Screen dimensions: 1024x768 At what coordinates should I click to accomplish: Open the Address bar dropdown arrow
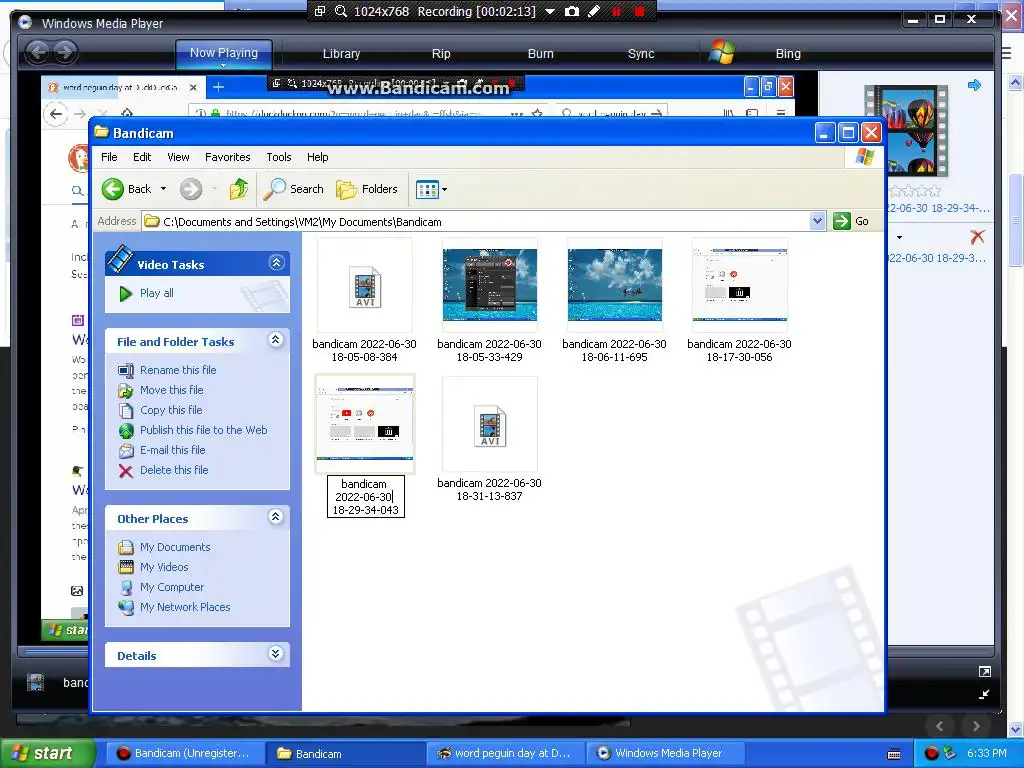[x=817, y=221]
